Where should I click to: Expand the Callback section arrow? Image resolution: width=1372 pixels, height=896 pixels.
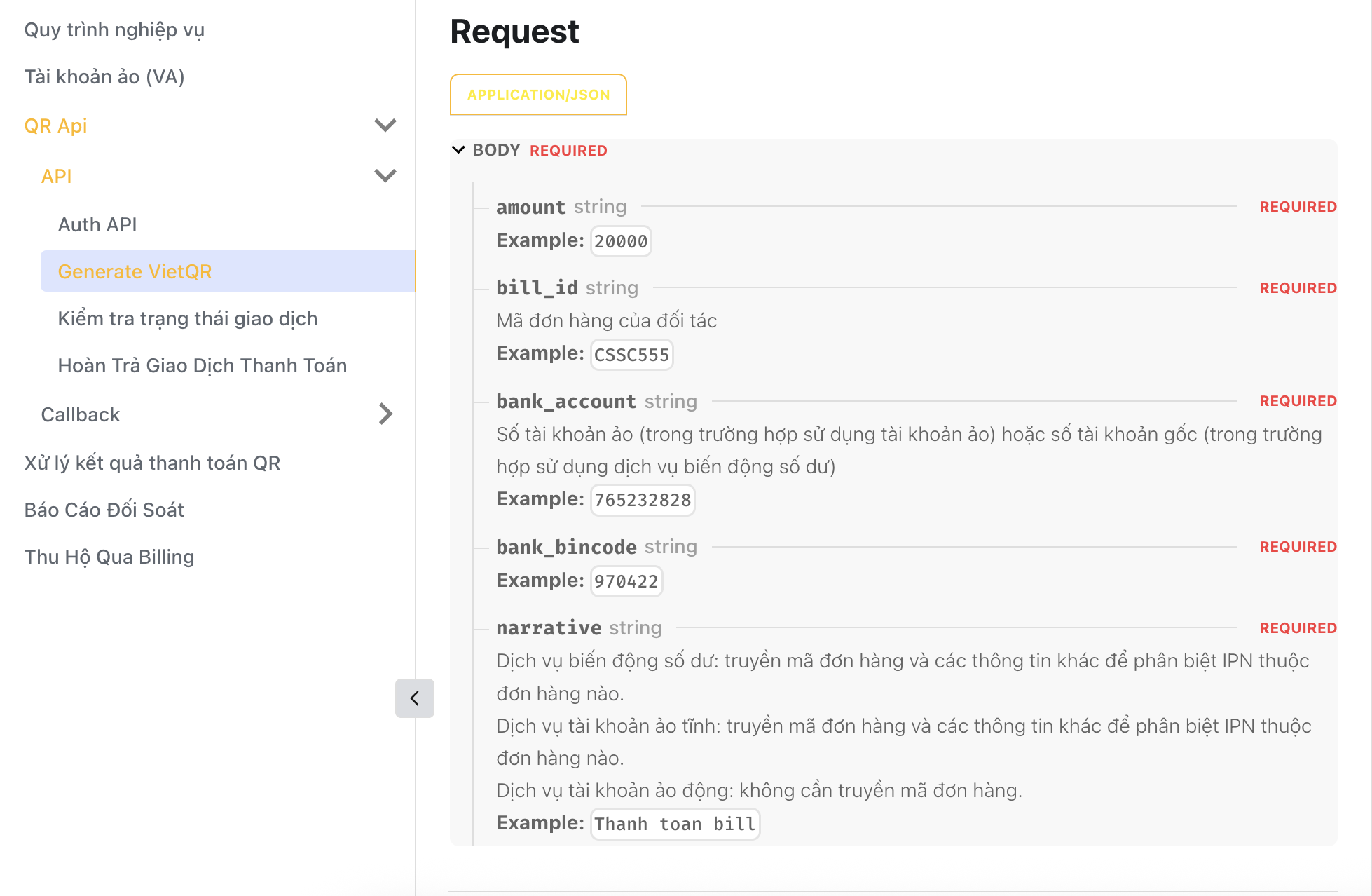pyautogui.click(x=385, y=414)
